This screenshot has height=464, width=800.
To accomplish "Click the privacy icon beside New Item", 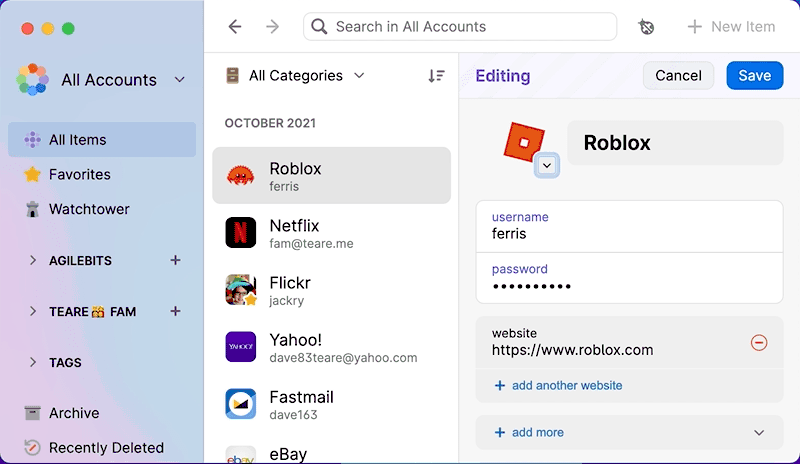I will tap(647, 27).
